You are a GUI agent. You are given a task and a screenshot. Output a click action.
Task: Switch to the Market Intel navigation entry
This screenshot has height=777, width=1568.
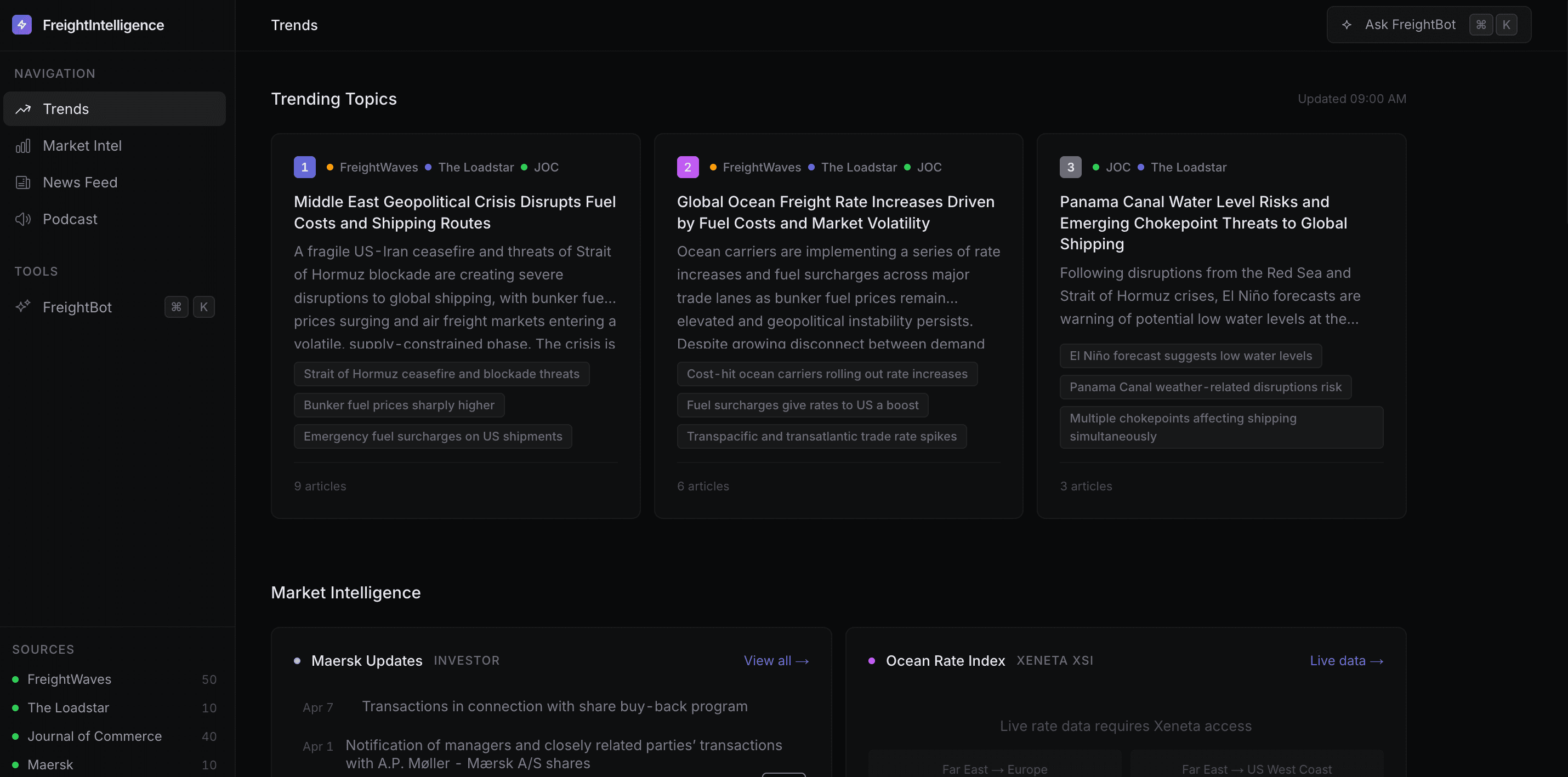click(82, 145)
